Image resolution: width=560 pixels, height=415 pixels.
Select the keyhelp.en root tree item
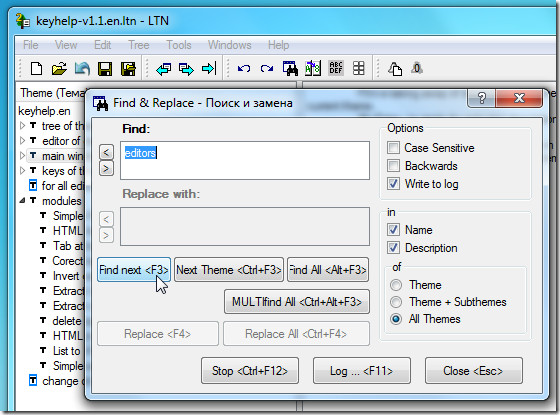coord(44,111)
